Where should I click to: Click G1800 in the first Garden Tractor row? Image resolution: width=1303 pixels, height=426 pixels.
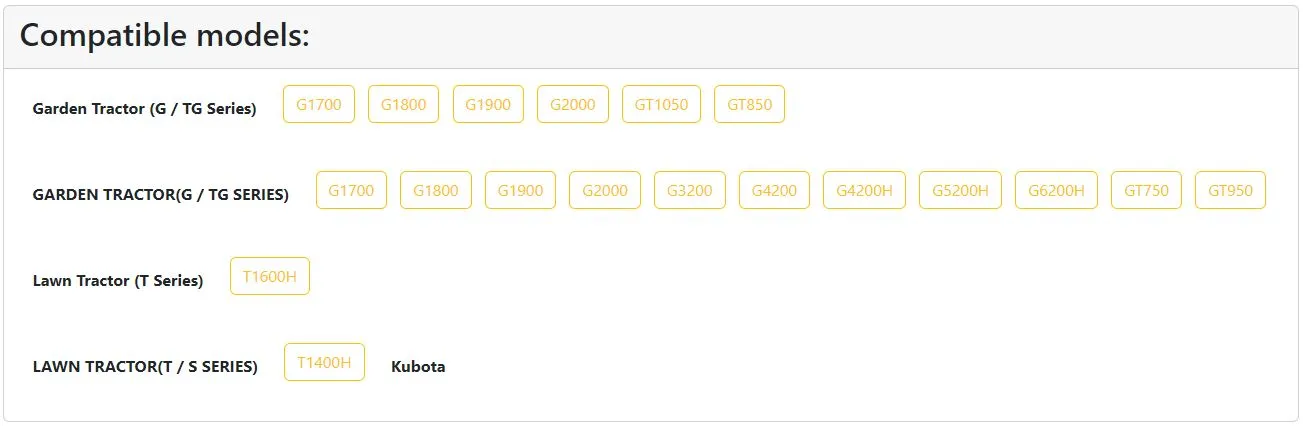tap(403, 104)
